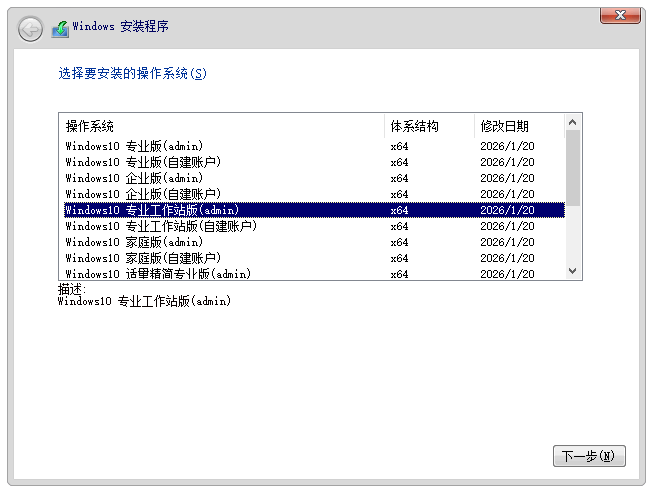This screenshot has width=654, height=492.
Task: Select Windows10 专业工作站版(自建账户) entry
Action: point(161,226)
